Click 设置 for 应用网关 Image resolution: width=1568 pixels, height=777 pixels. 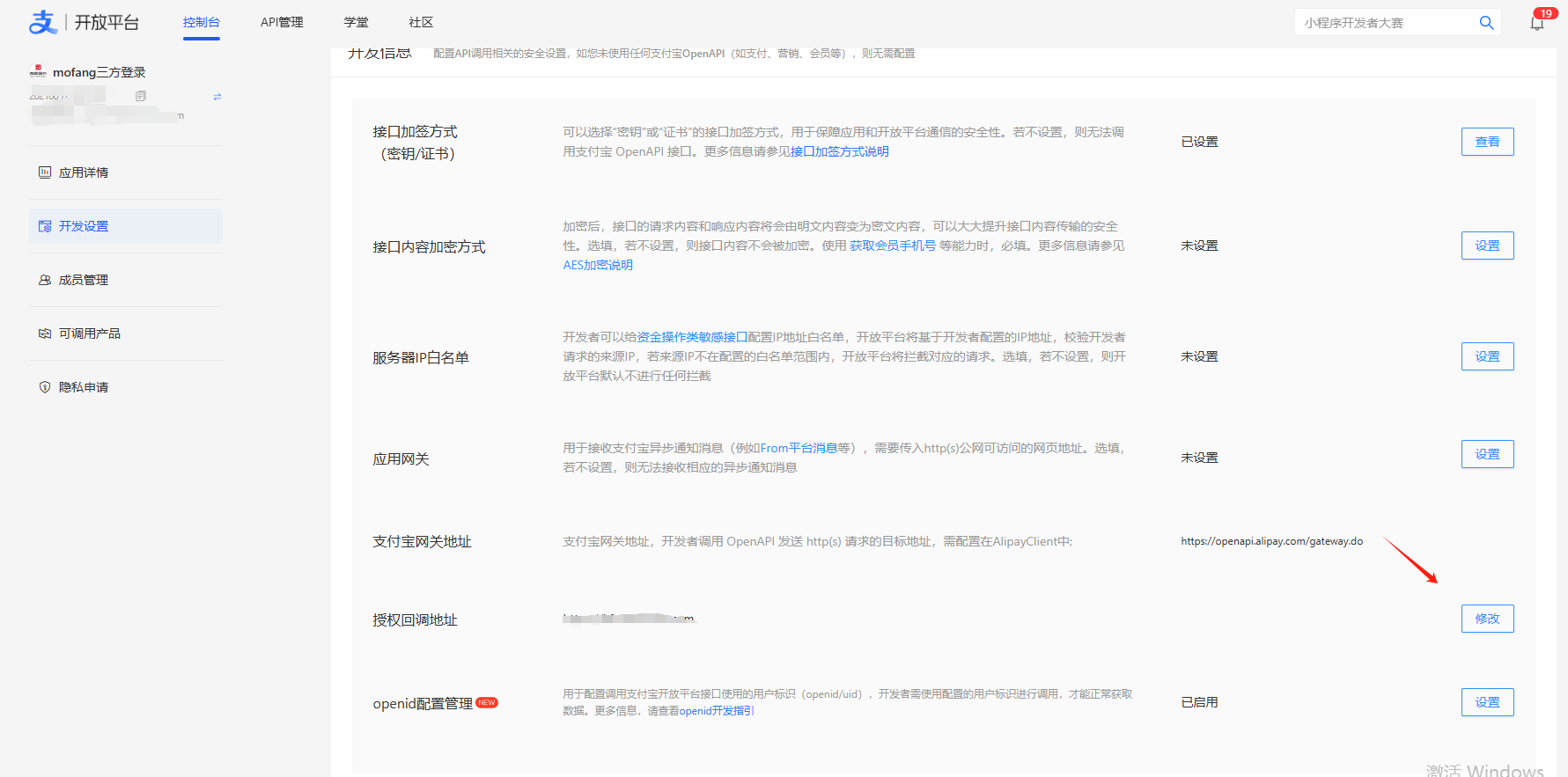1487,454
